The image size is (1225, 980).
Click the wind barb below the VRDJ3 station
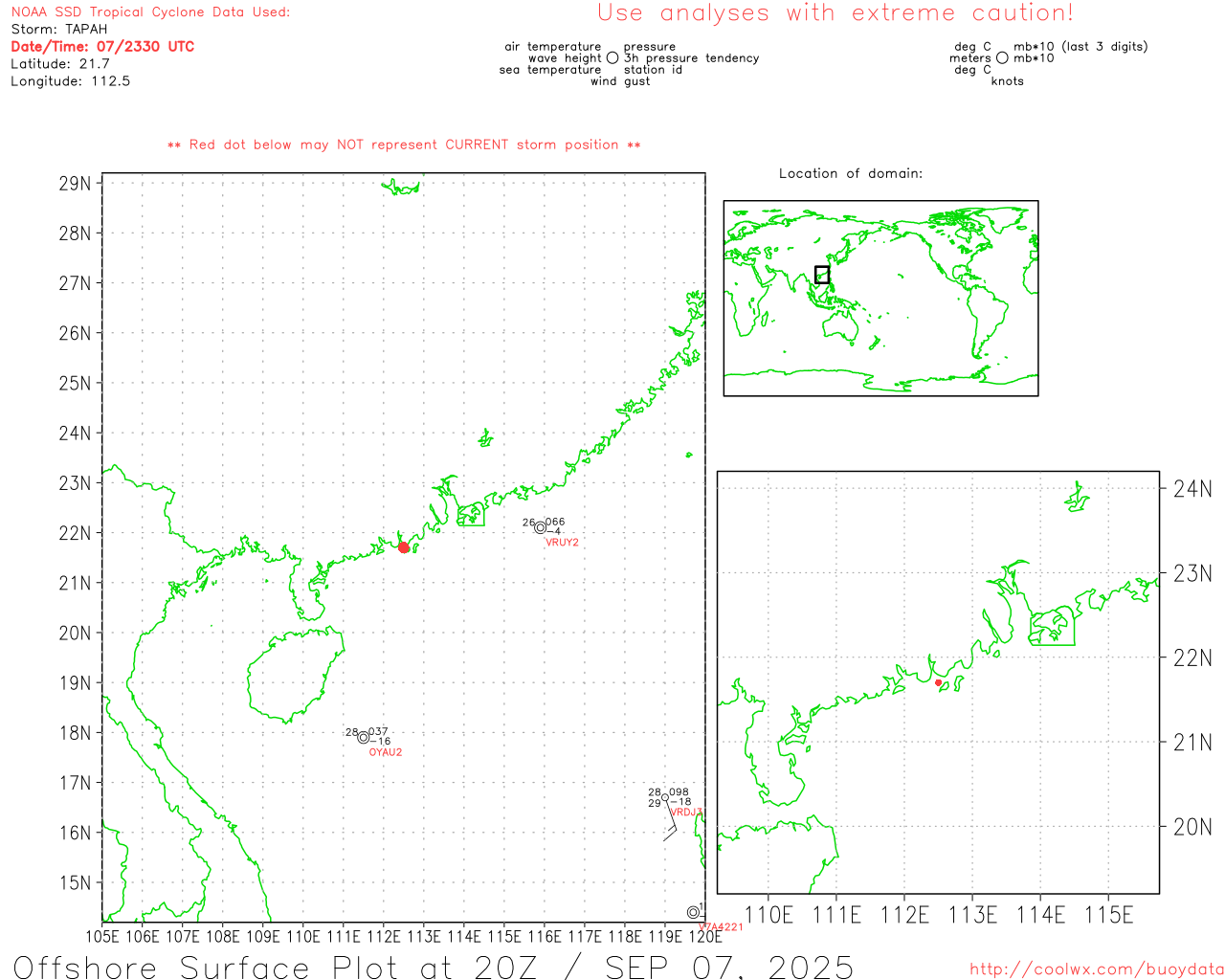(671, 820)
